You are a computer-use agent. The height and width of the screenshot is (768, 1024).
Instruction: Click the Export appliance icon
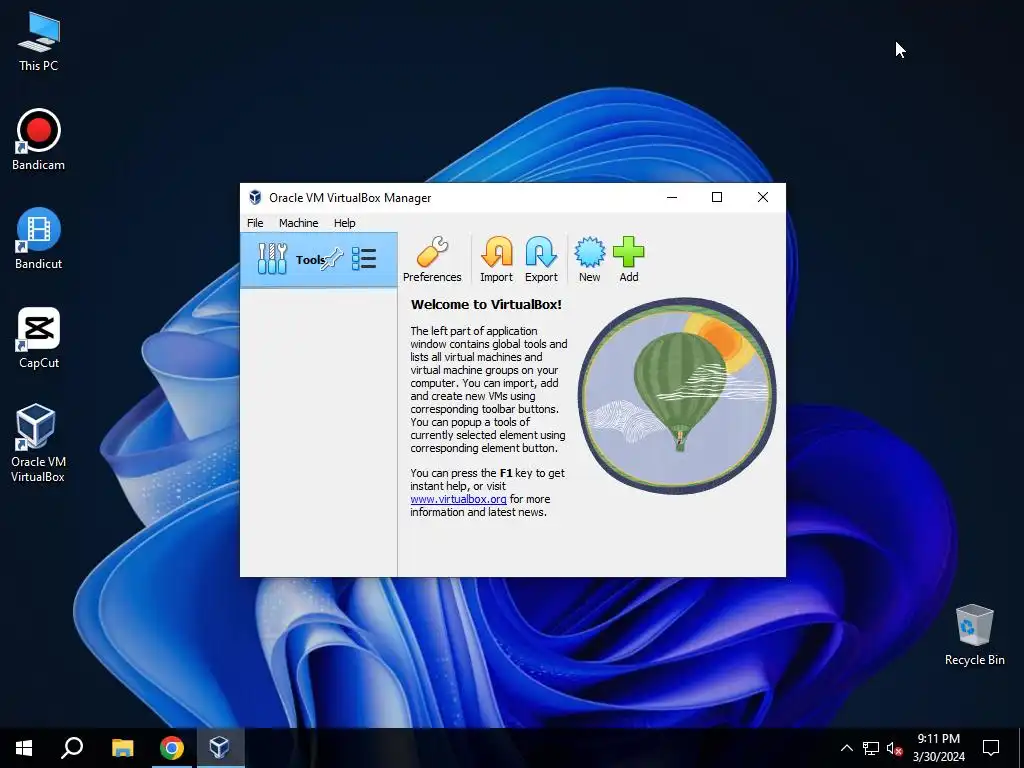coord(541,259)
